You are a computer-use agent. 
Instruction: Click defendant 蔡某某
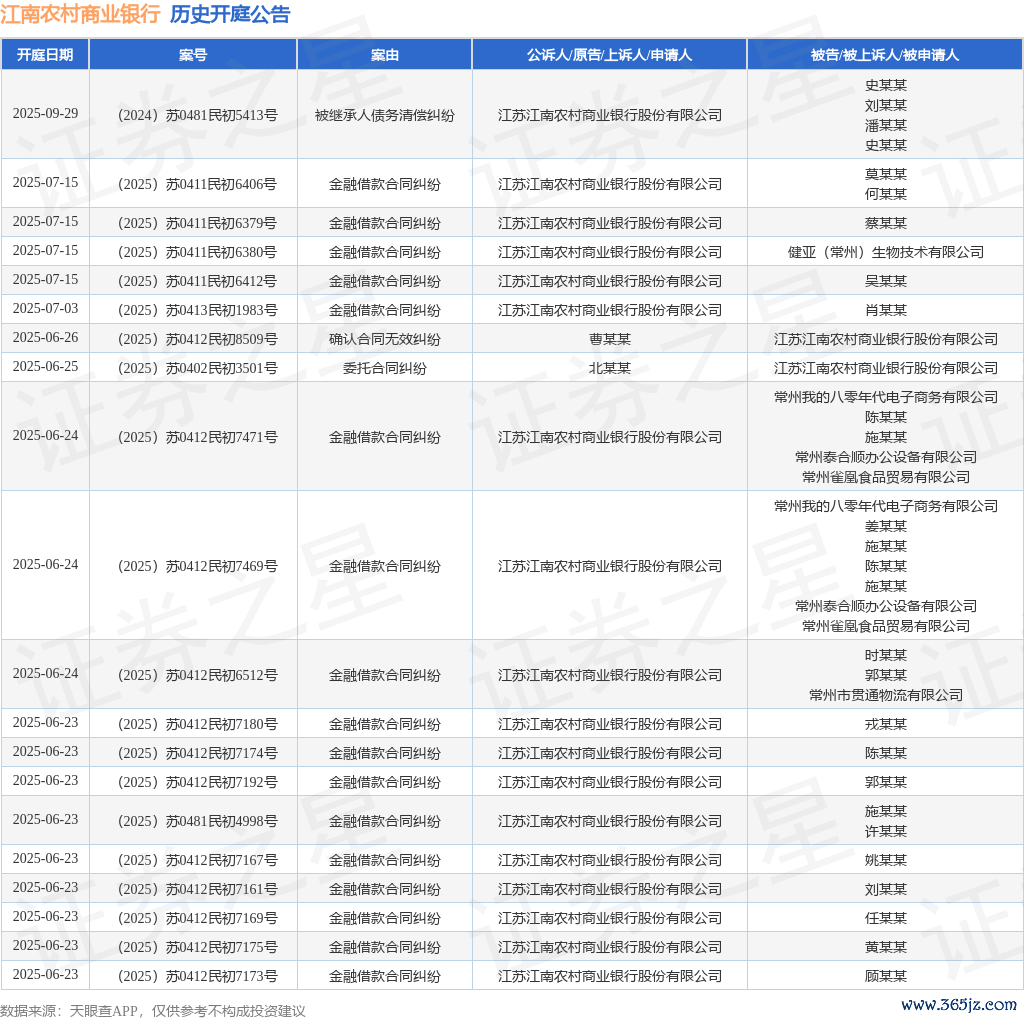tap(886, 223)
